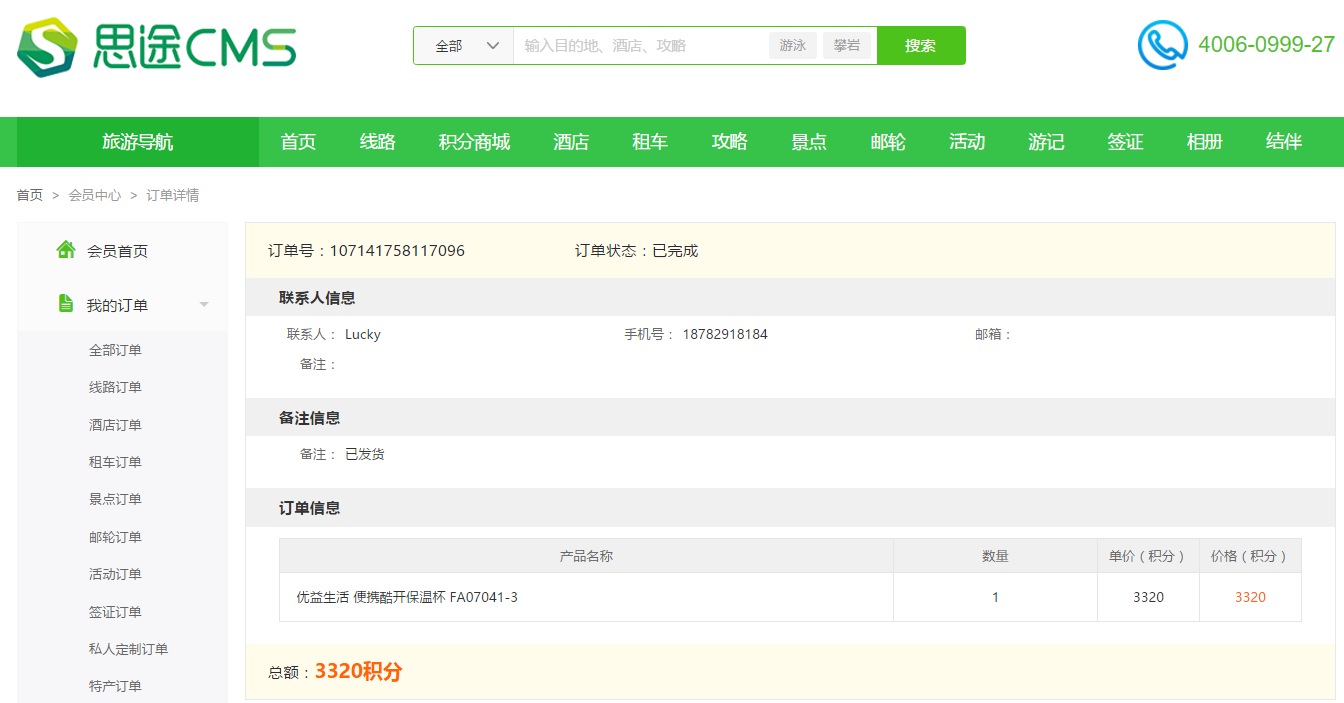Focus the destination search input field
The image size is (1344, 703).
[x=640, y=46]
